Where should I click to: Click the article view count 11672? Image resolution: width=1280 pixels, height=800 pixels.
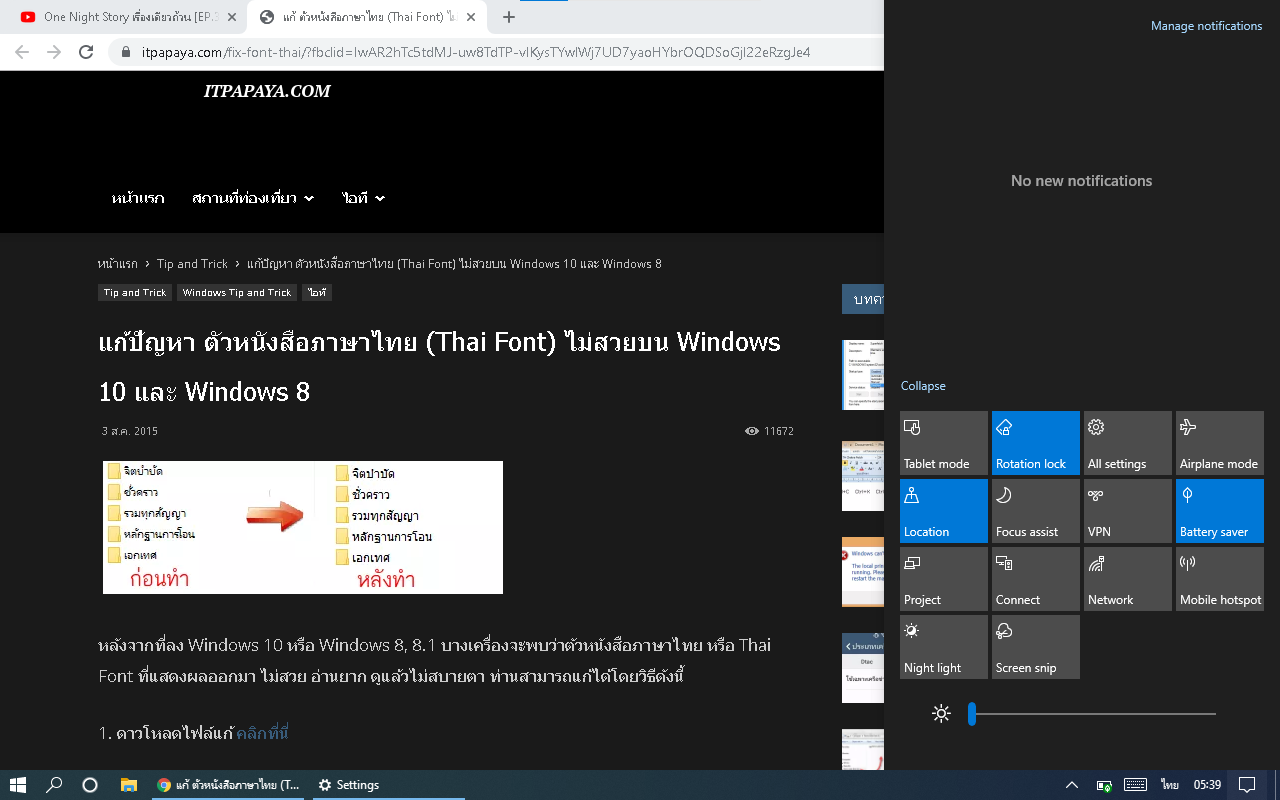pos(769,431)
